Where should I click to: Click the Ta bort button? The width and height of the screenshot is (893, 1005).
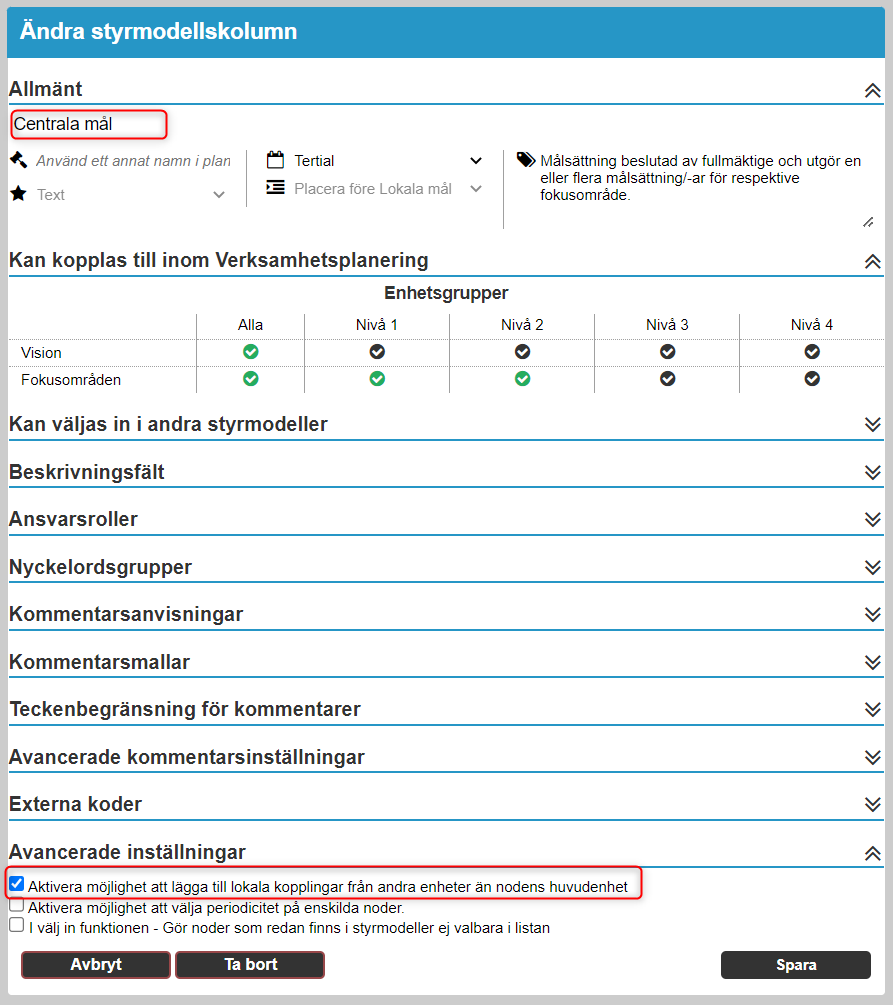click(250, 965)
